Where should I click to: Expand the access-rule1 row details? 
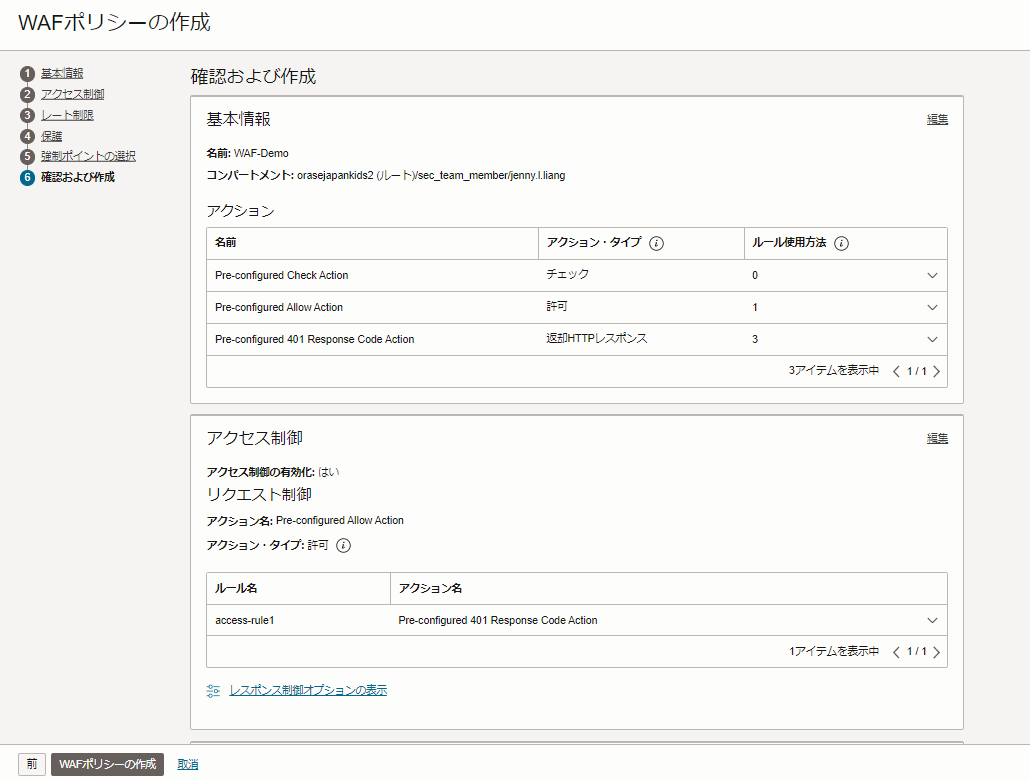coord(932,620)
